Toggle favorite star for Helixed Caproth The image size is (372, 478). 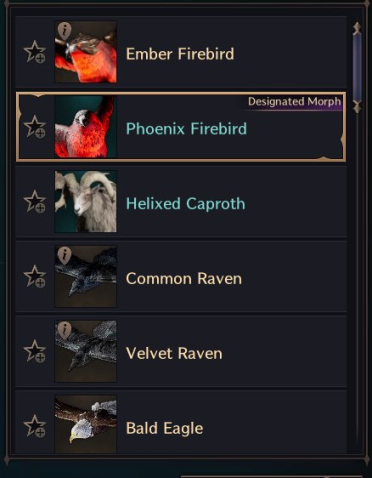point(35,201)
